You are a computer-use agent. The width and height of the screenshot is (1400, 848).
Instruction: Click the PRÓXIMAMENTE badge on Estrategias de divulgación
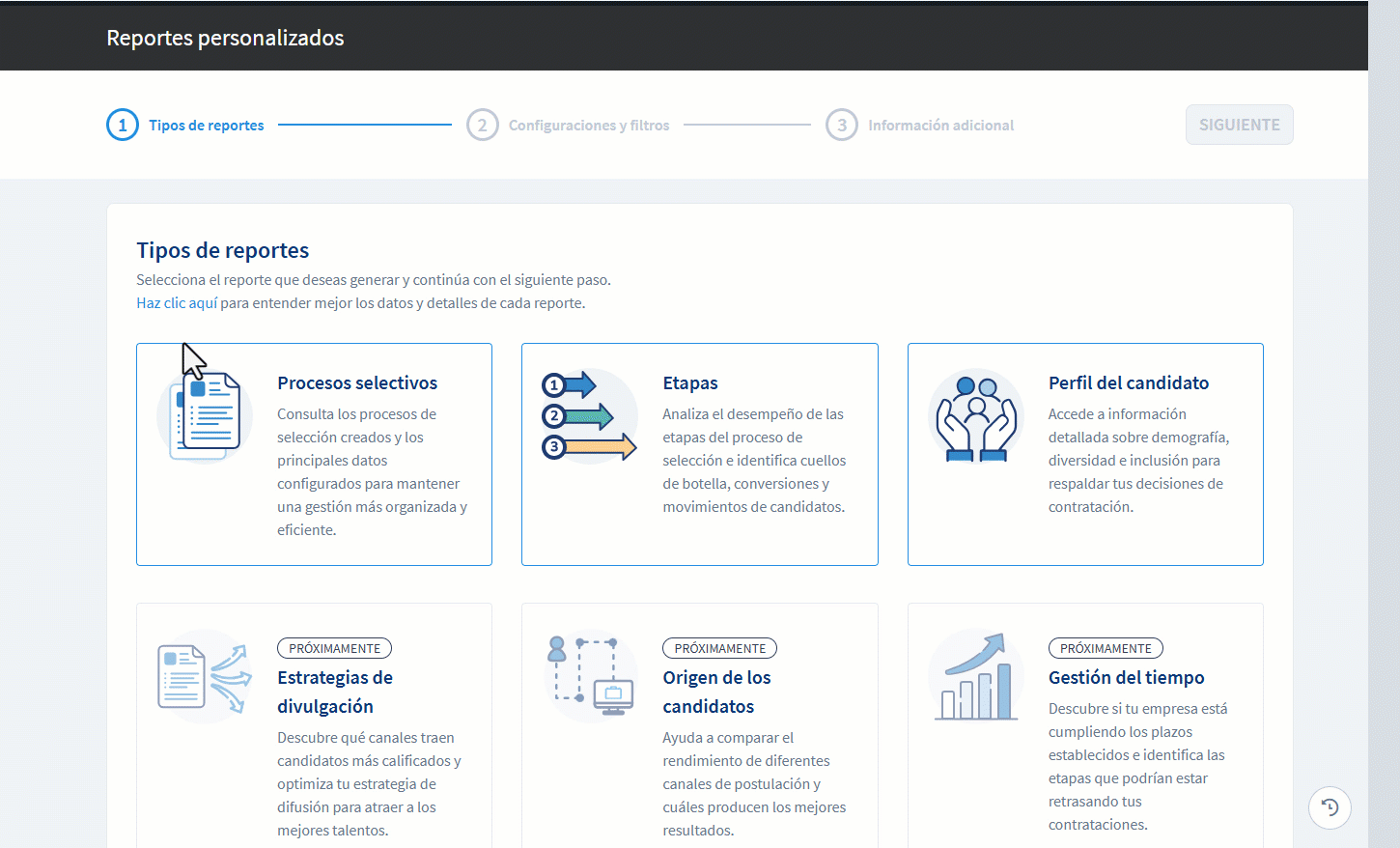click(x=334, y=648)
